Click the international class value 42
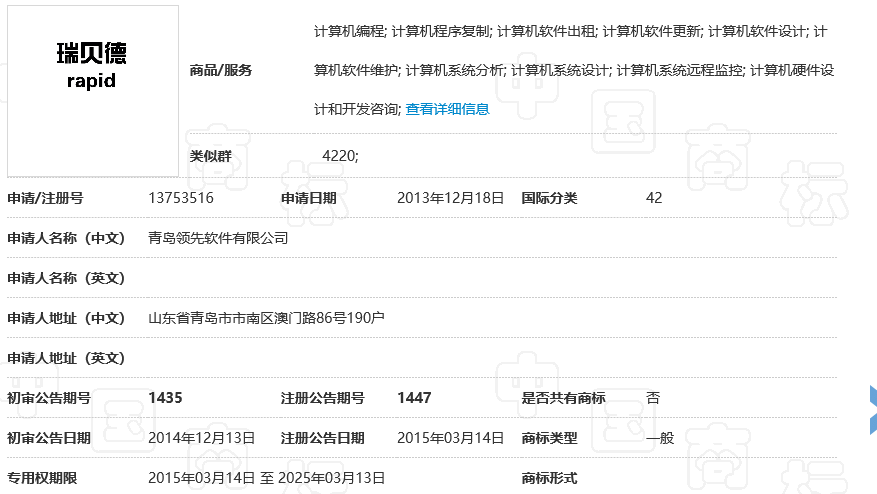 pyautogui.click(x=654, y=198)
